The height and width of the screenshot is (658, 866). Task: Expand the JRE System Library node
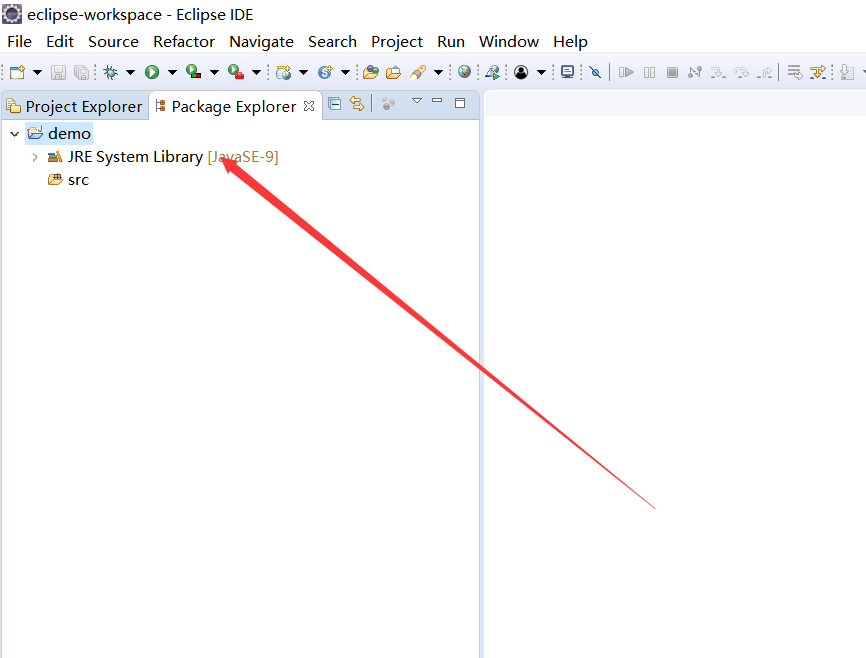[x=35, y=157]
